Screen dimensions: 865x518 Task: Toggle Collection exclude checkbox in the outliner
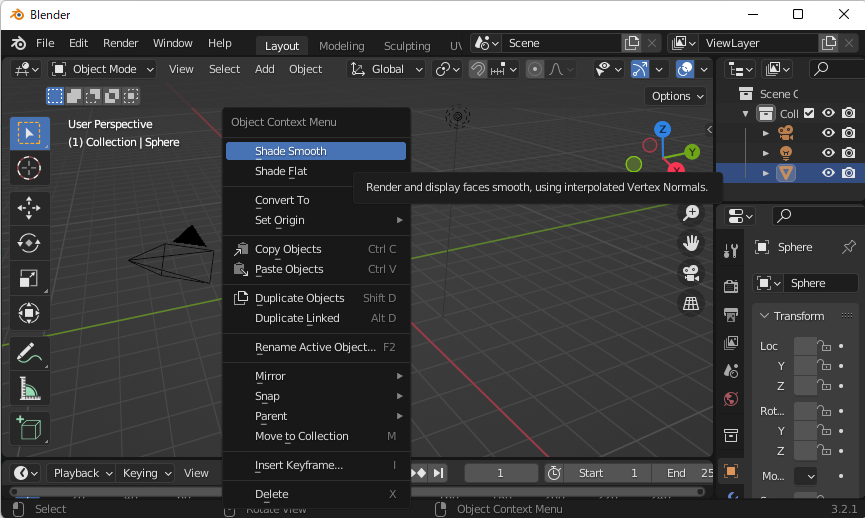809,114
